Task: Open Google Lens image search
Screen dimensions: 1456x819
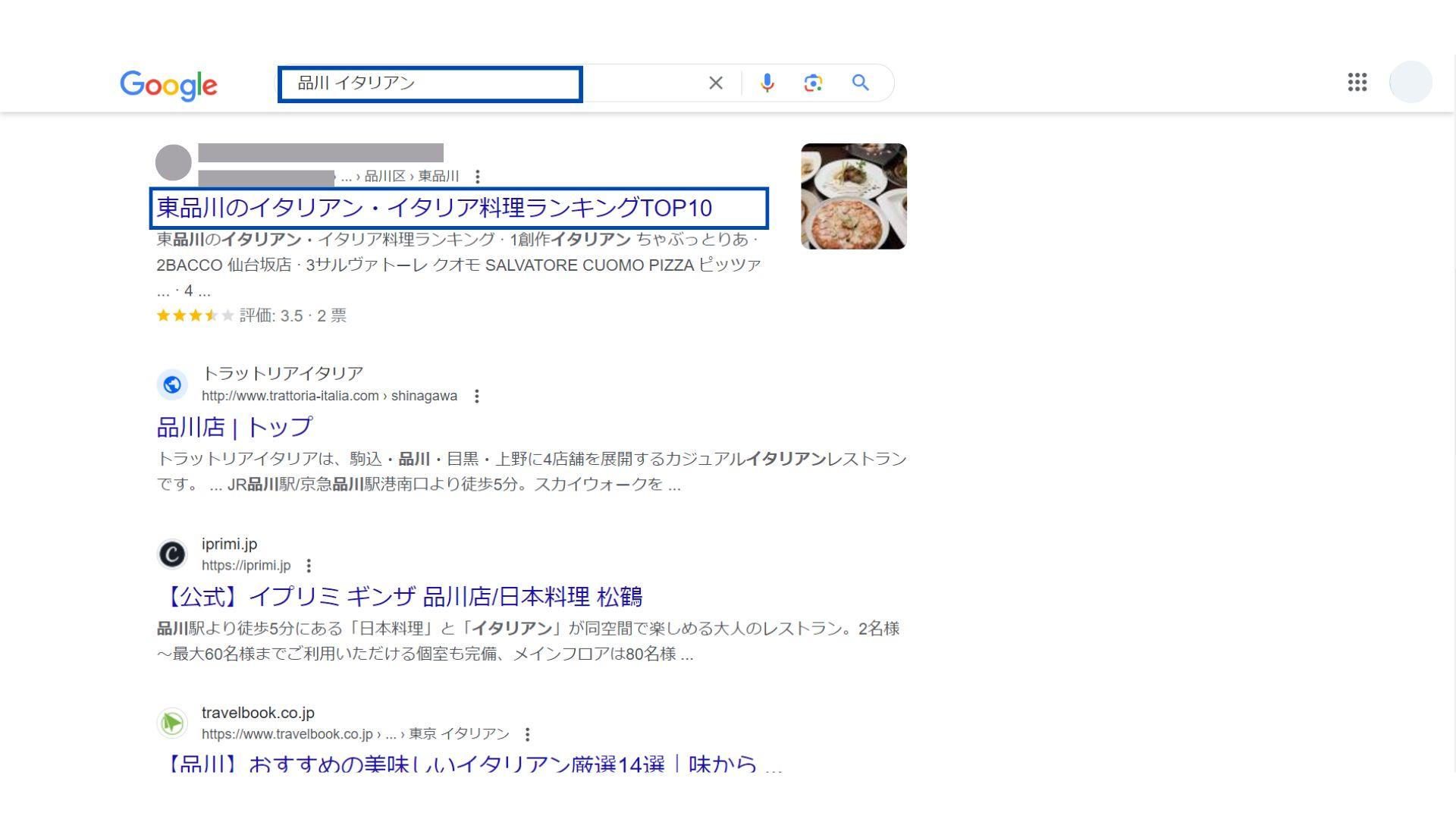Action: click(x=813, y=83)
